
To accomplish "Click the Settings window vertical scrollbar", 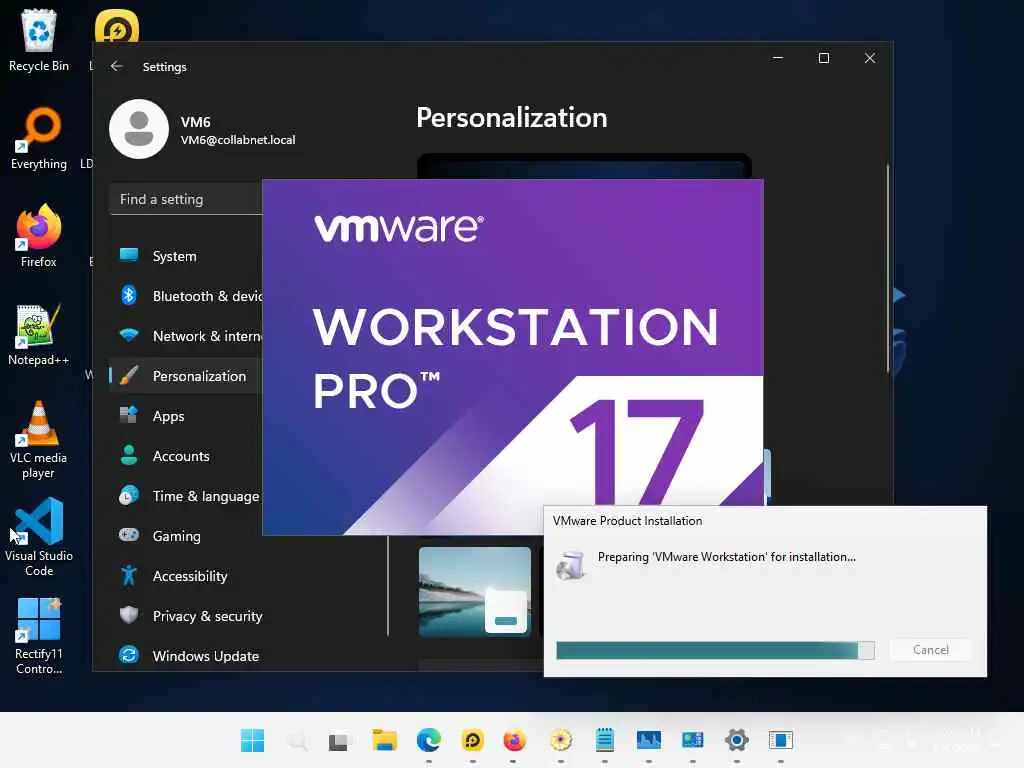I will [888, 269].
